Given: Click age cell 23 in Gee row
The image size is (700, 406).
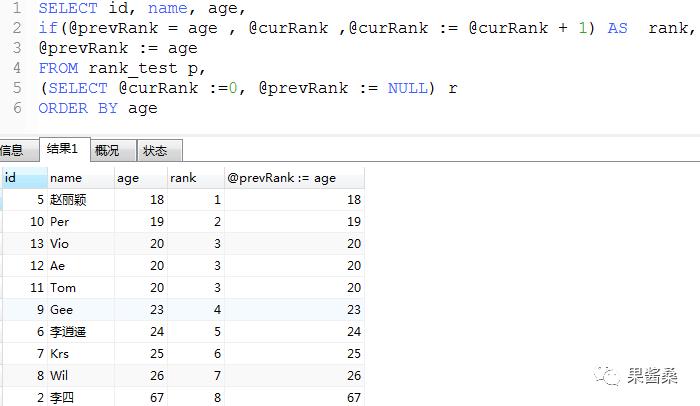Looking at the screenshot, I should tap(141, 310).
